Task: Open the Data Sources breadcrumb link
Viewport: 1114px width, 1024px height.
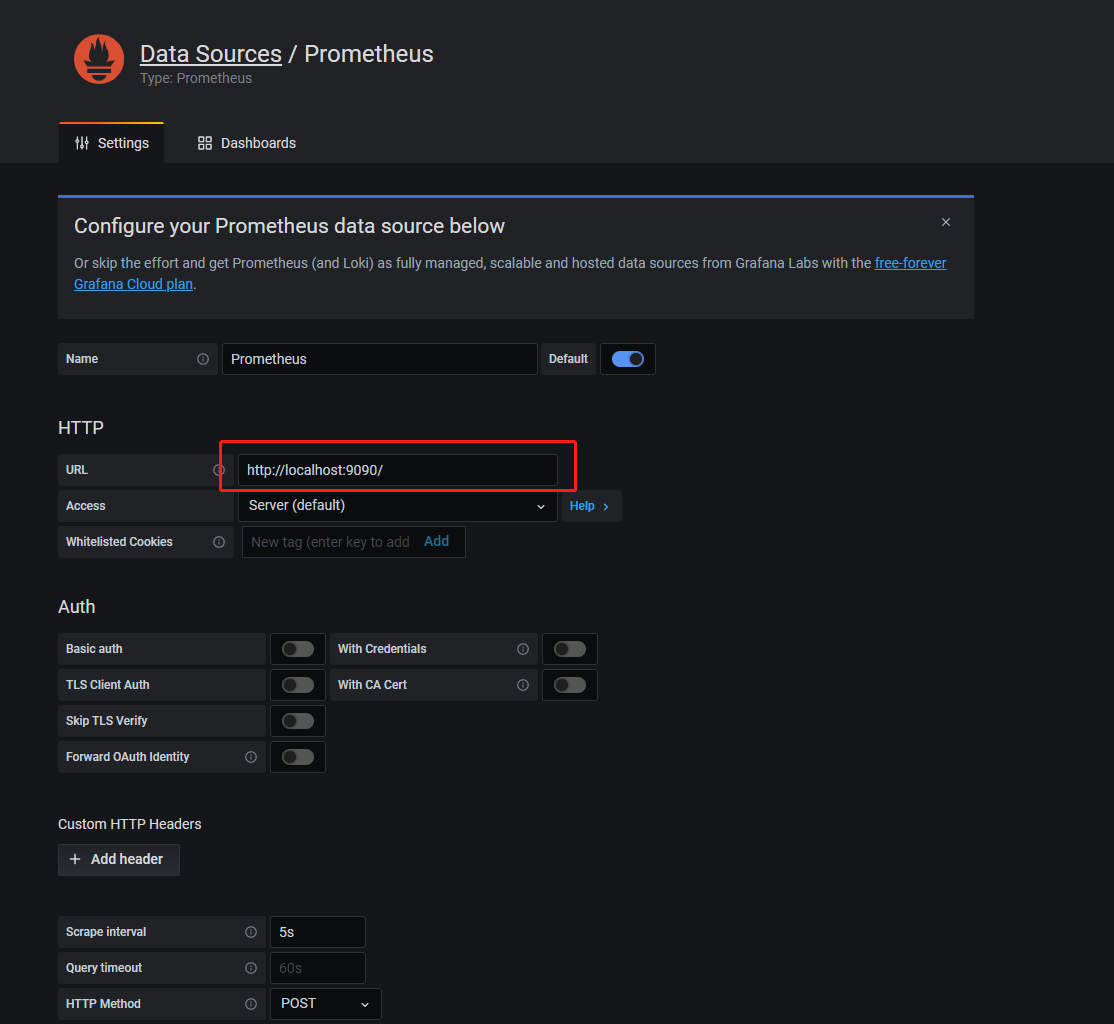Action: click(211, 54)
